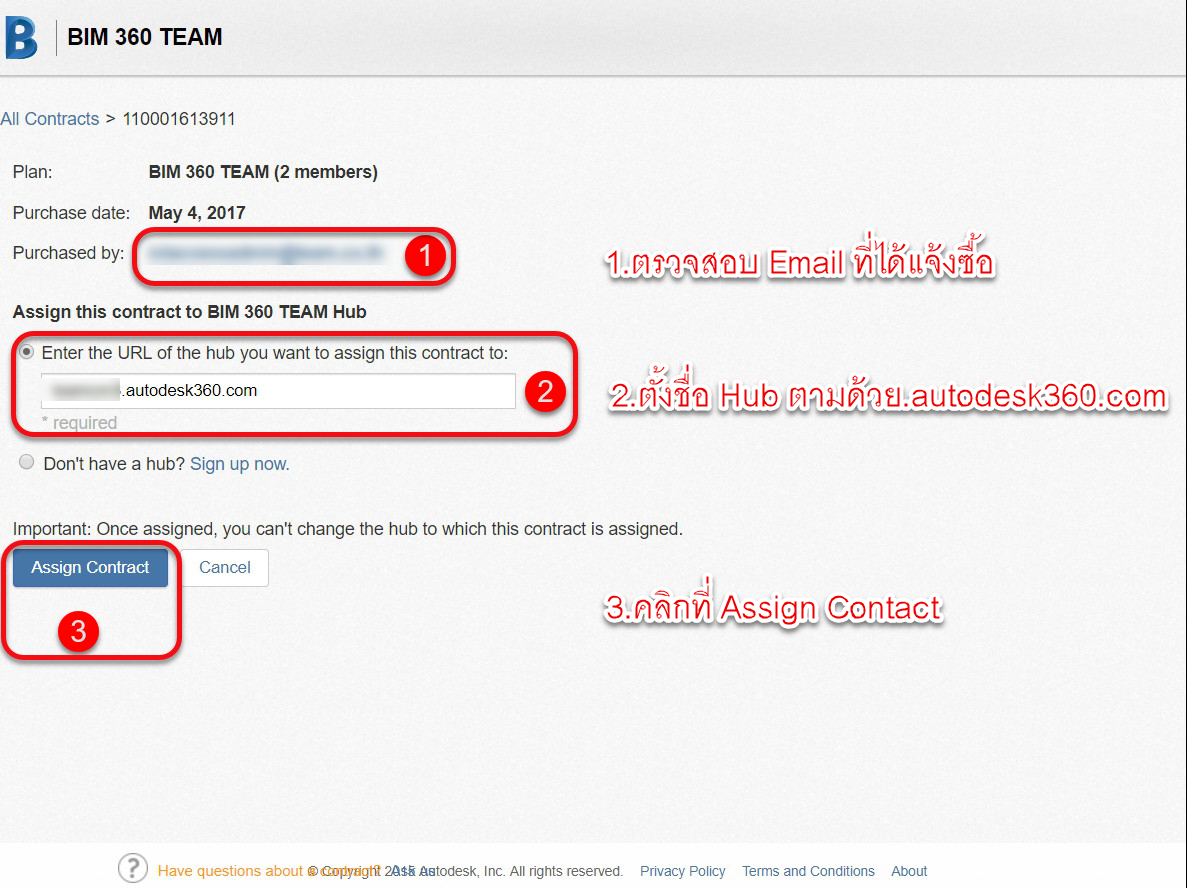Open the question mark help icon in footer
Screen dimensions: 1203x888
click(x=132, y=868)
